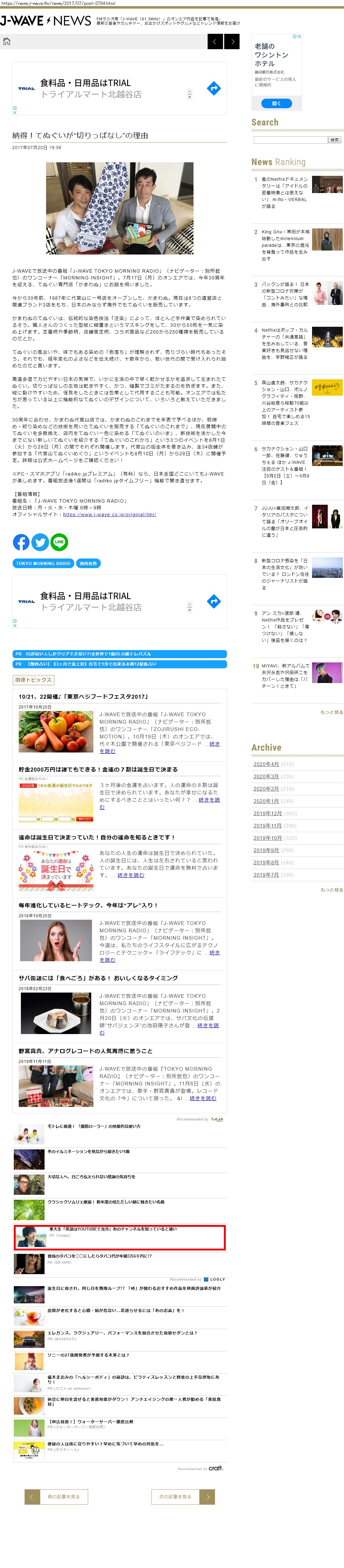Click the search text field
Viewport: 344px width, 1568px height.
[290, 140]
